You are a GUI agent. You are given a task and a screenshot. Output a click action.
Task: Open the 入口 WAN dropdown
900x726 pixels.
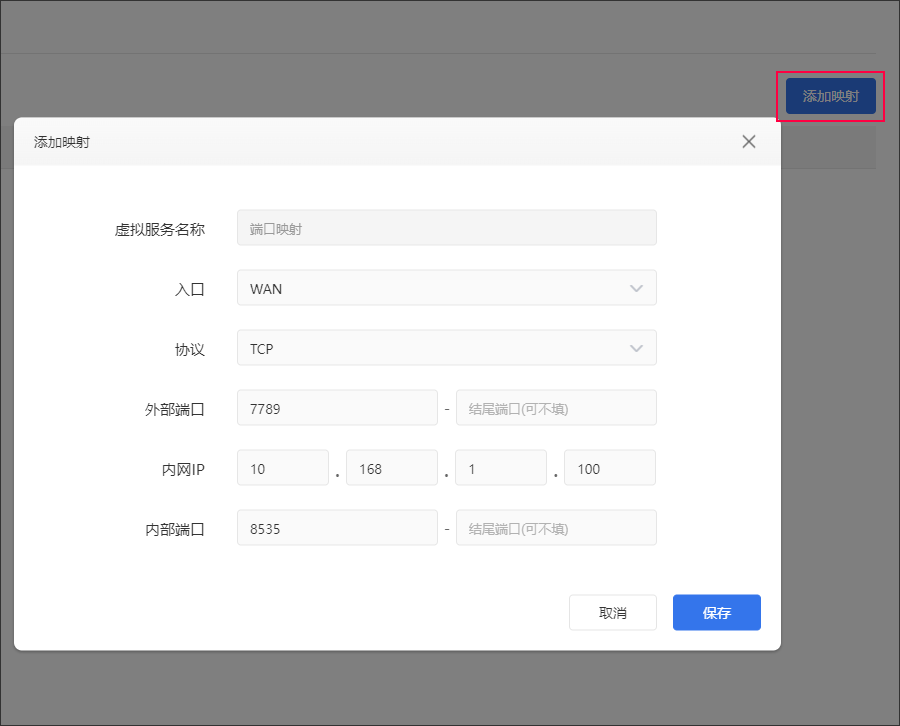coord(447,288)
